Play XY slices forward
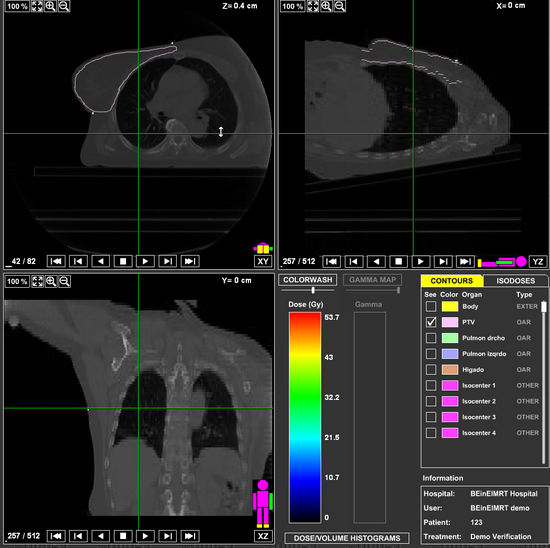This screenshot has height=548, width=550. click(x=145, y=261)
